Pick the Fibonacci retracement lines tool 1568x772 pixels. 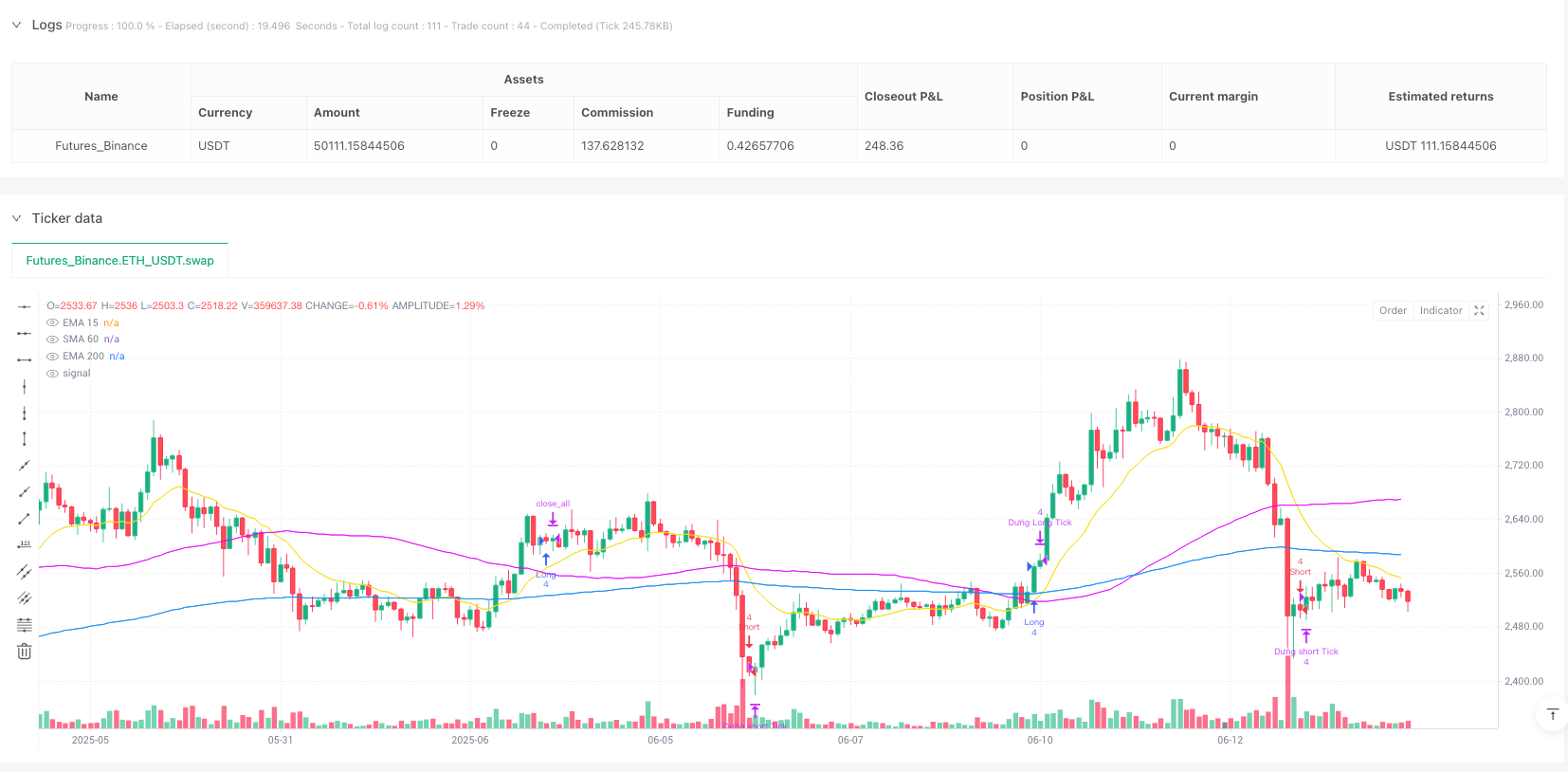pos(25,625)
